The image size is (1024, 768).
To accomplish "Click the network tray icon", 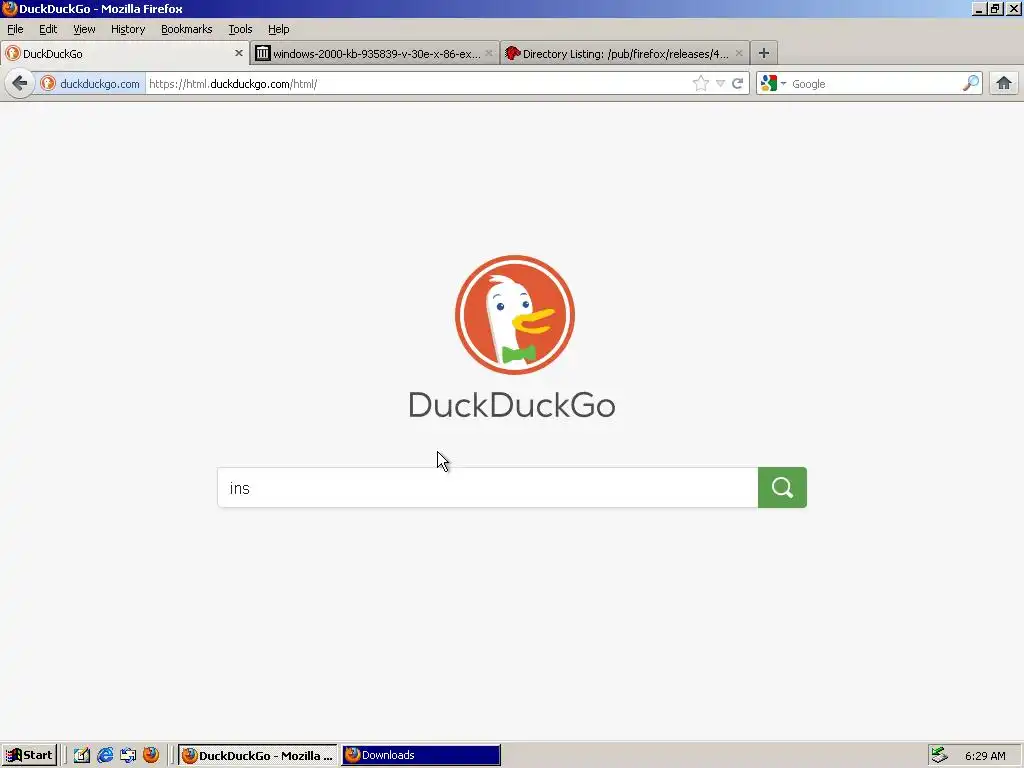I will point(939,756).
